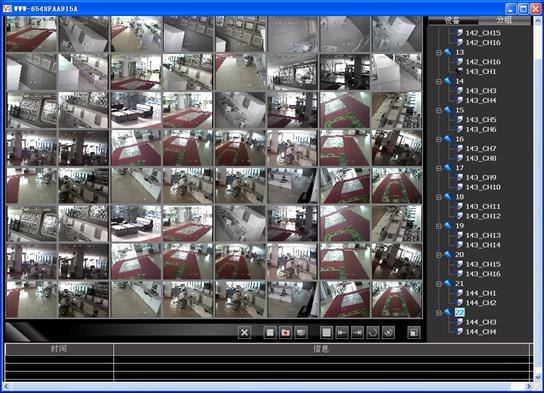This screenshot has height=393, width=544.
Task: Go to previous page of camera feeds
Action: (342, 333)
